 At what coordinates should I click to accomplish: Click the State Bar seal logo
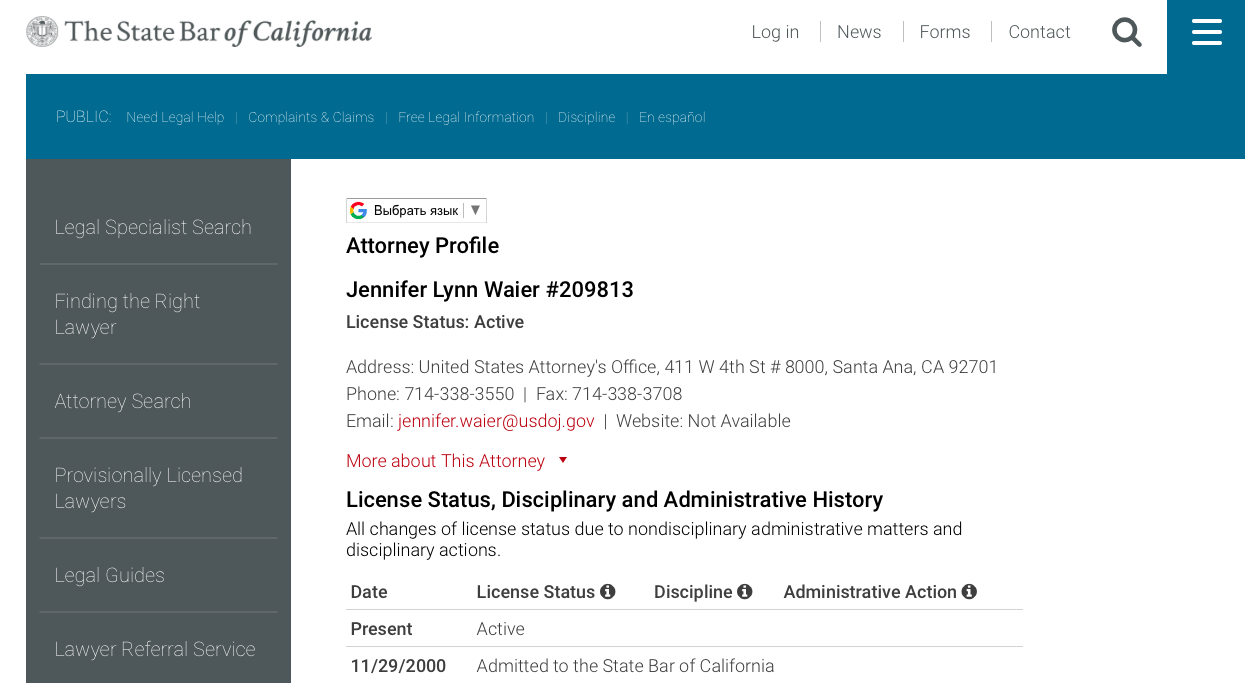pos(42,32)
